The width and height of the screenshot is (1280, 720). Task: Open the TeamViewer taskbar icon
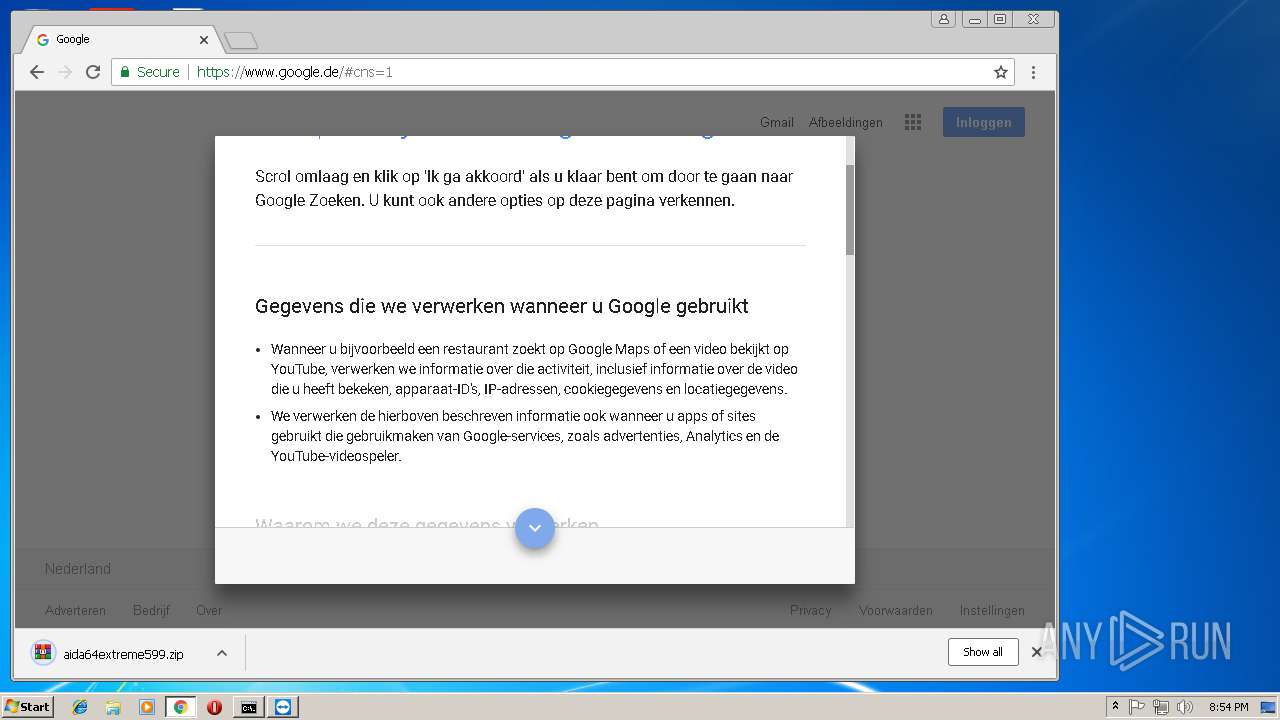(284, 707)
